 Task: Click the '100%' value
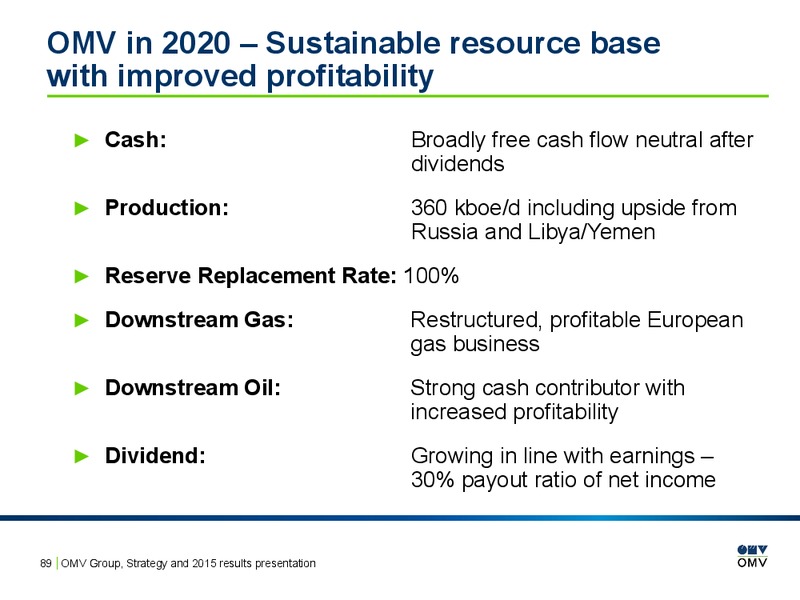[431, 276]
